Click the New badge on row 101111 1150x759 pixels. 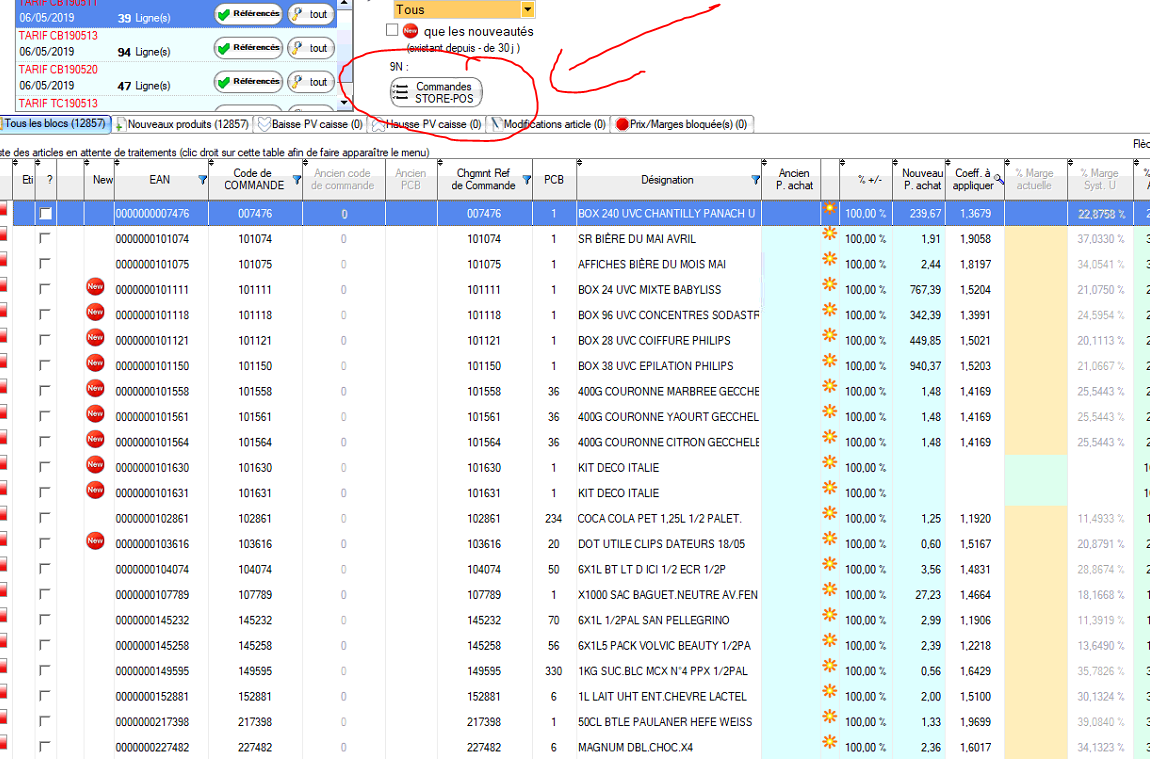[x=95, y=290]
